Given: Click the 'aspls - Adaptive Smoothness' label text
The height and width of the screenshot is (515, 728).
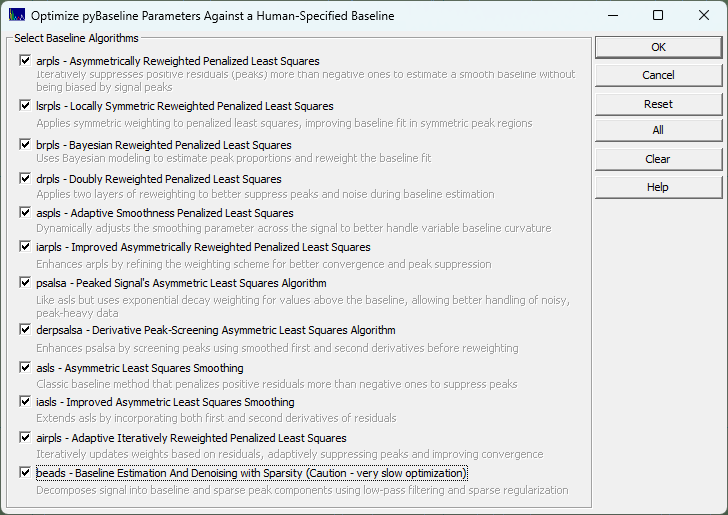Looking at the screenshot, I should point(165,213).
